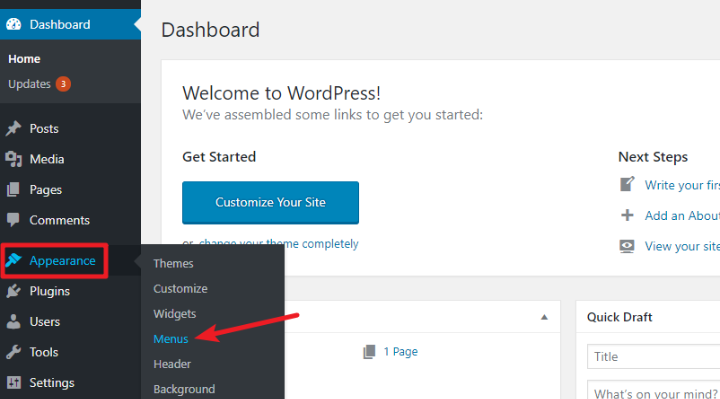Follow the change your theme completely link
The width and height of the screenshot is (720, 399).
(279, 243)
